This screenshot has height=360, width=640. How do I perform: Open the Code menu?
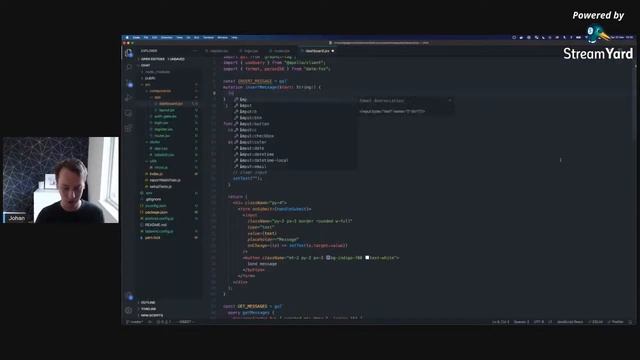[x=136, y=38]
